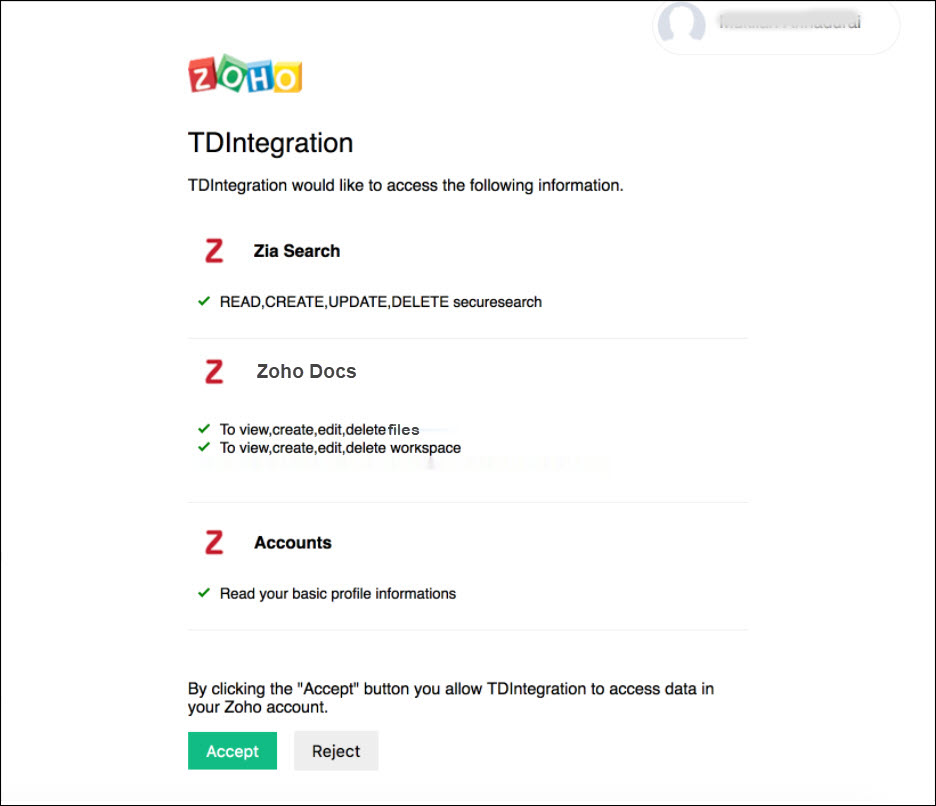Click the Zoho logo
The width and height of the screenshot is (936, 806).
point(245,76)
